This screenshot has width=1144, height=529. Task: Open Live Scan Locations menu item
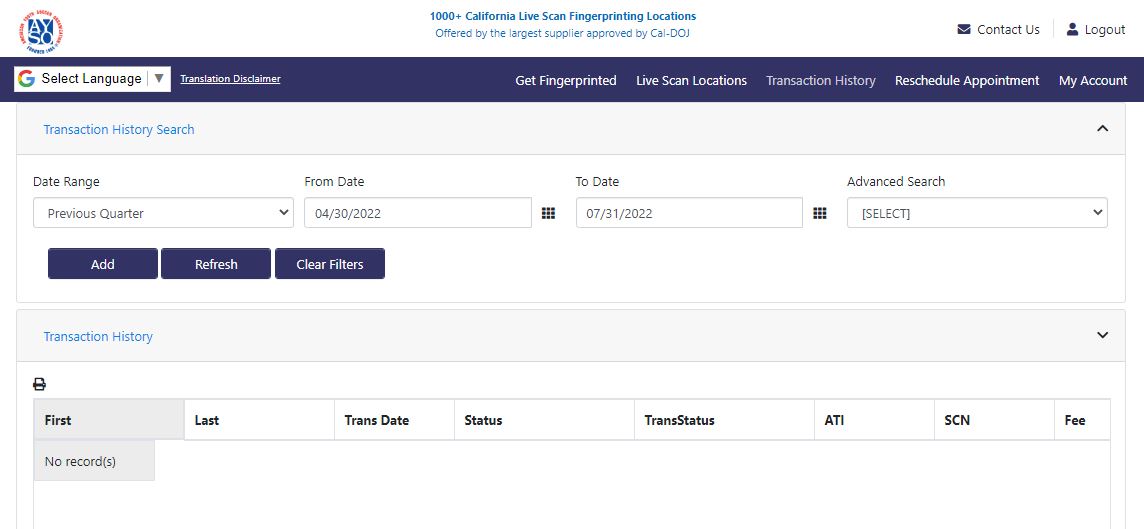coord(691,81)
